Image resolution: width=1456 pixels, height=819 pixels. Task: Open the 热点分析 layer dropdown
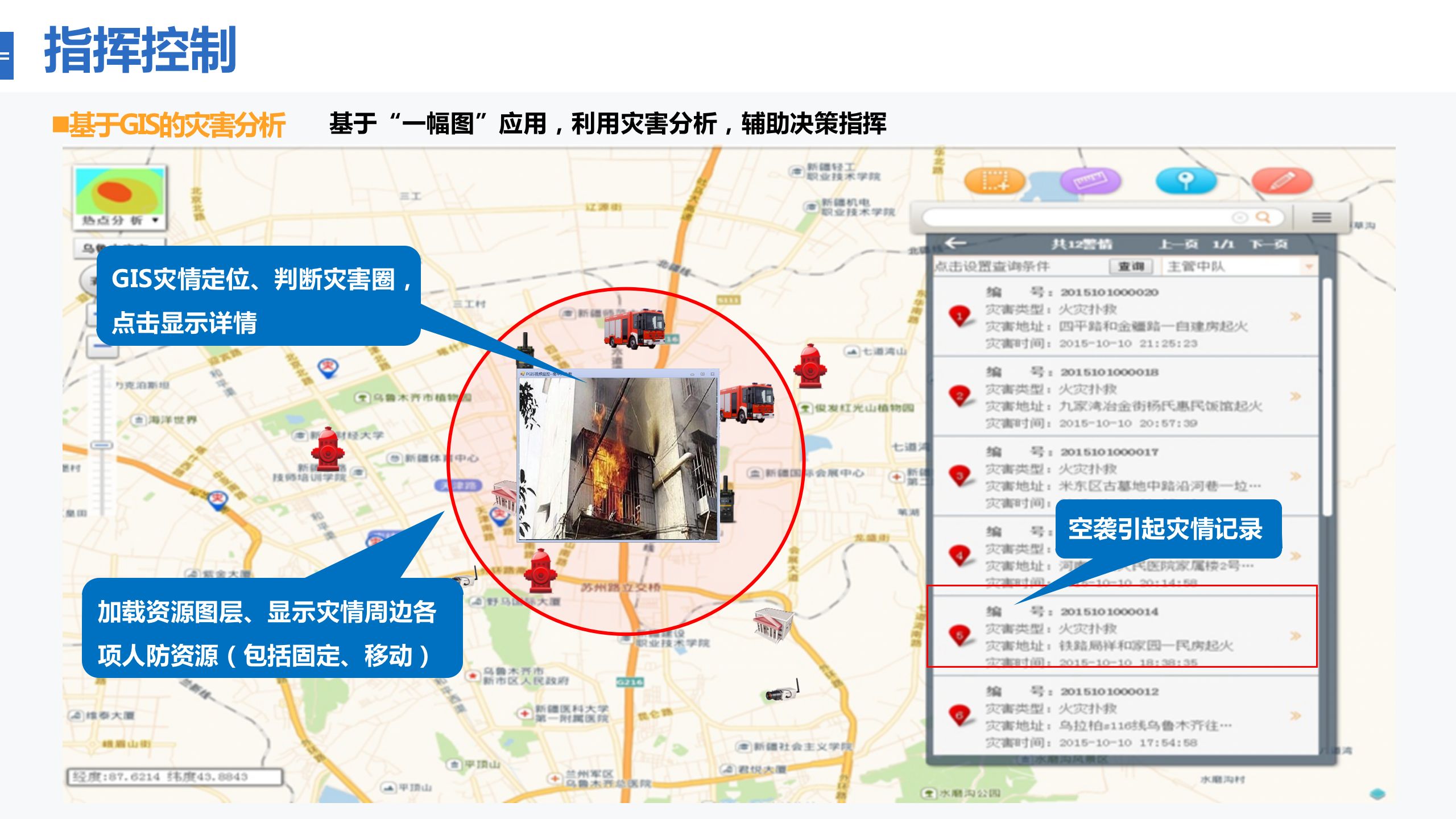119,220
